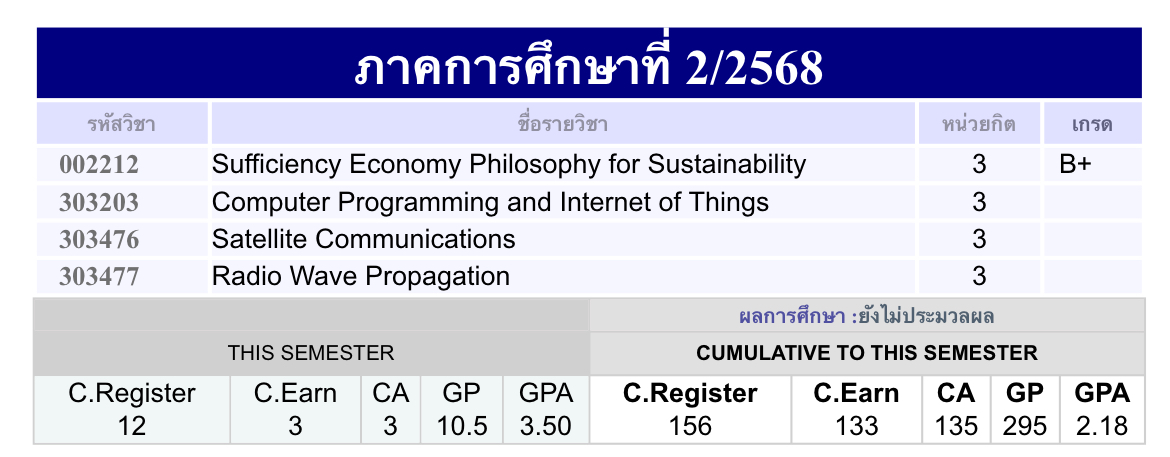This screenshot has width=1170, height=457.
Task: Click the semester 2/2568 header
Action: (x=589, y=67)
